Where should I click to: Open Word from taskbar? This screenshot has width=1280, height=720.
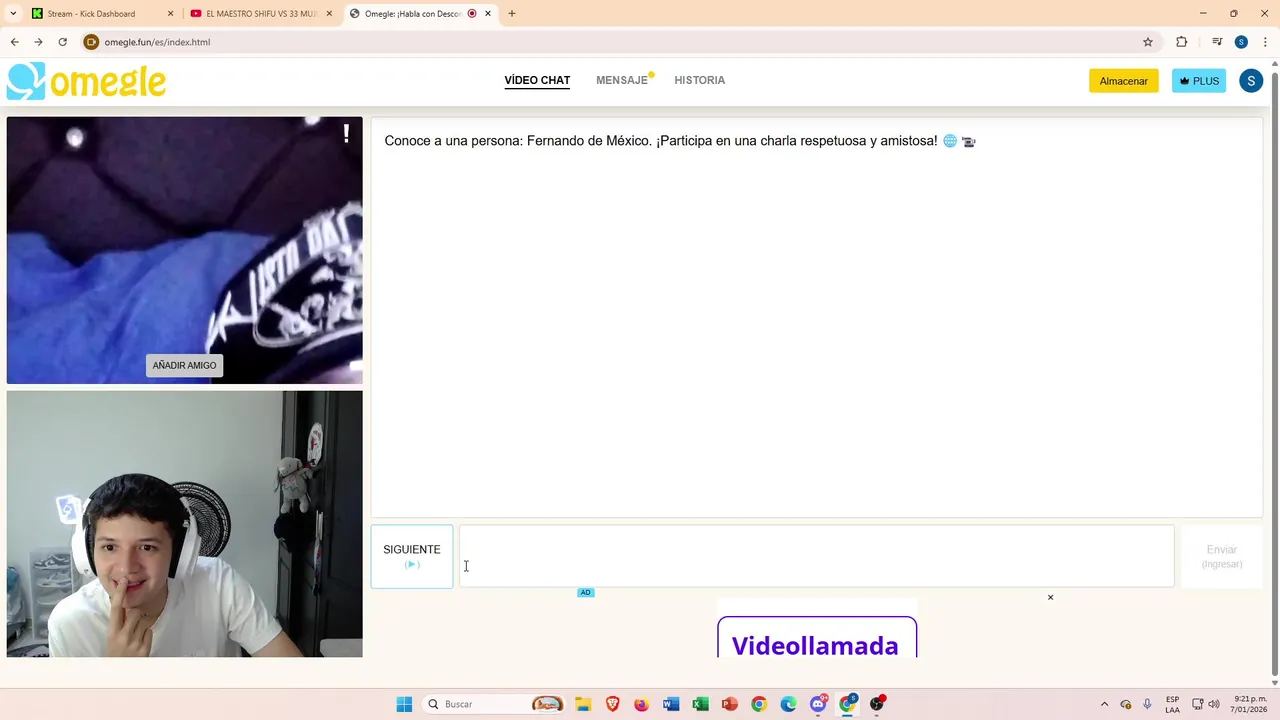tap(671, 704)
